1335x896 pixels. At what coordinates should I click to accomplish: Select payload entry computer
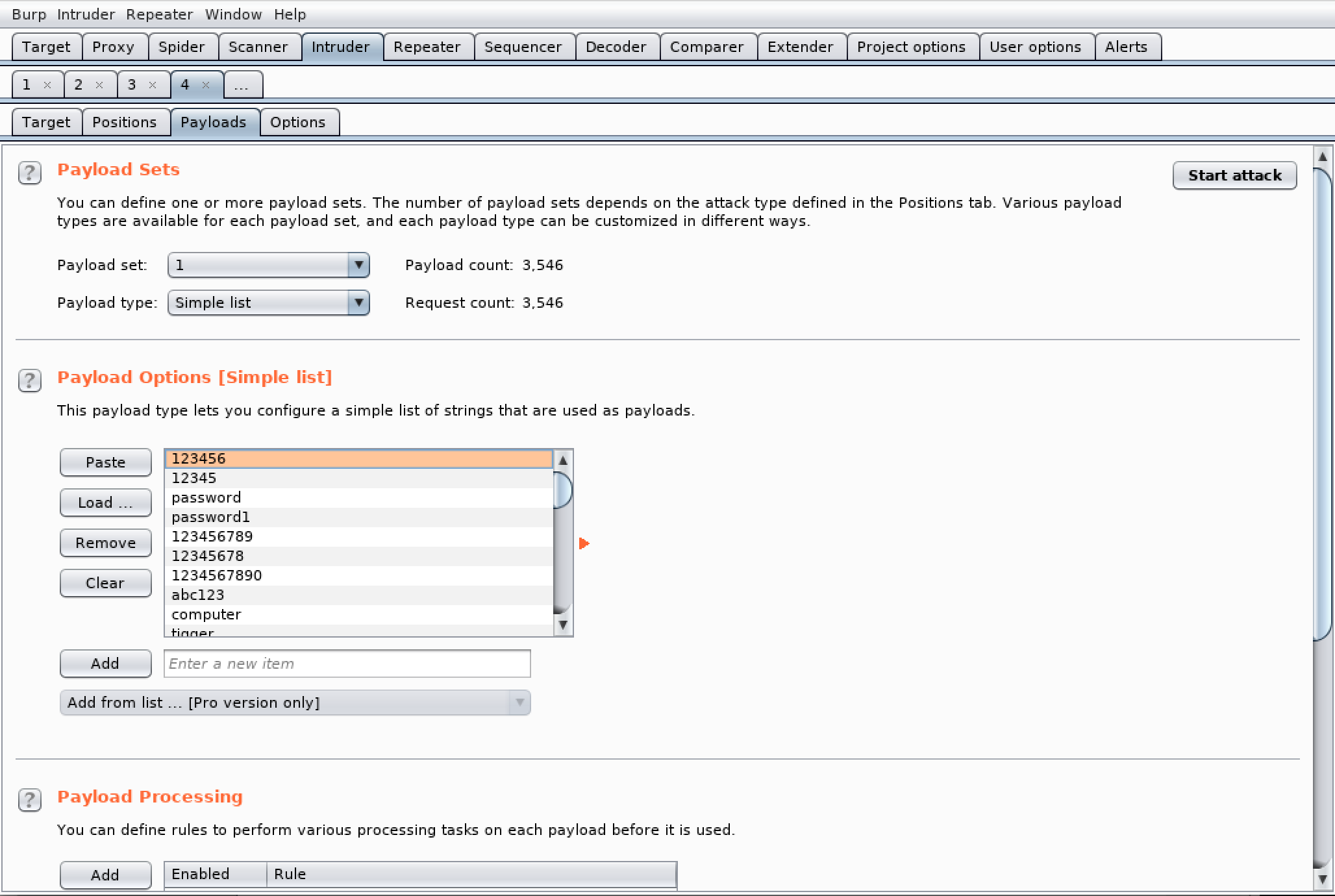[x=359, y=615]
